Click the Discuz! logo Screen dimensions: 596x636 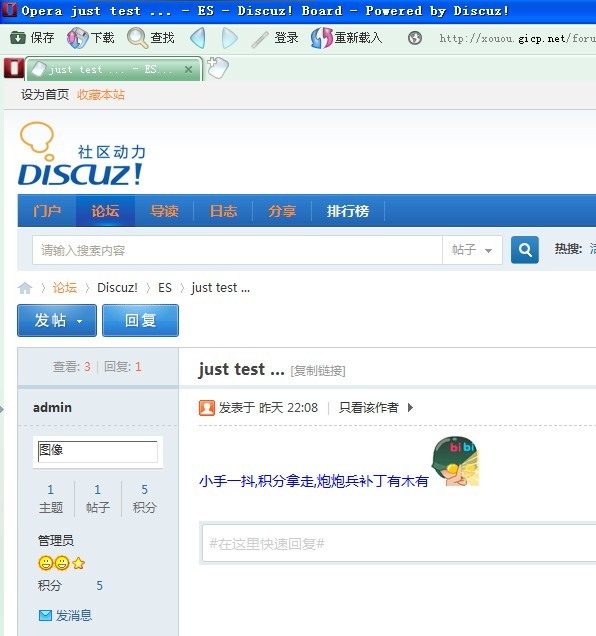point(82,154)
